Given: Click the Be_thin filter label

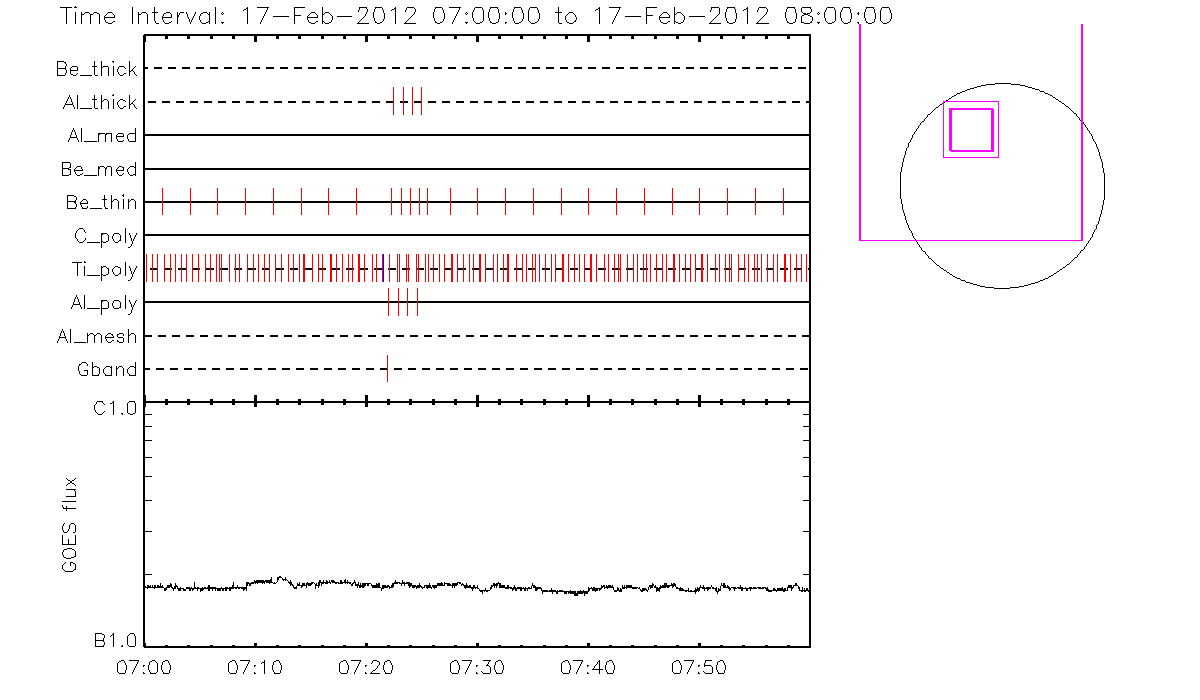Looking at the screenshot, I should pyautogui.click(x=101, y=203).
